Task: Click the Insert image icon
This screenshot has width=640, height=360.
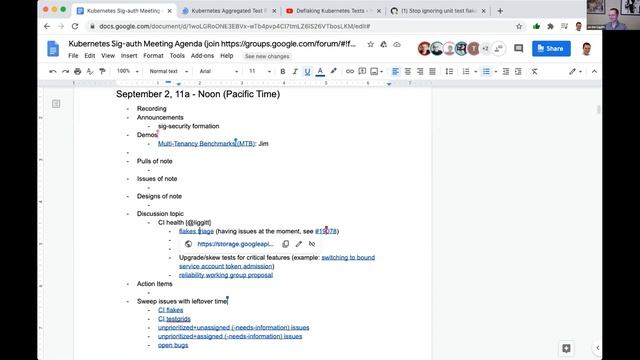Action: [x=374, y=71]
